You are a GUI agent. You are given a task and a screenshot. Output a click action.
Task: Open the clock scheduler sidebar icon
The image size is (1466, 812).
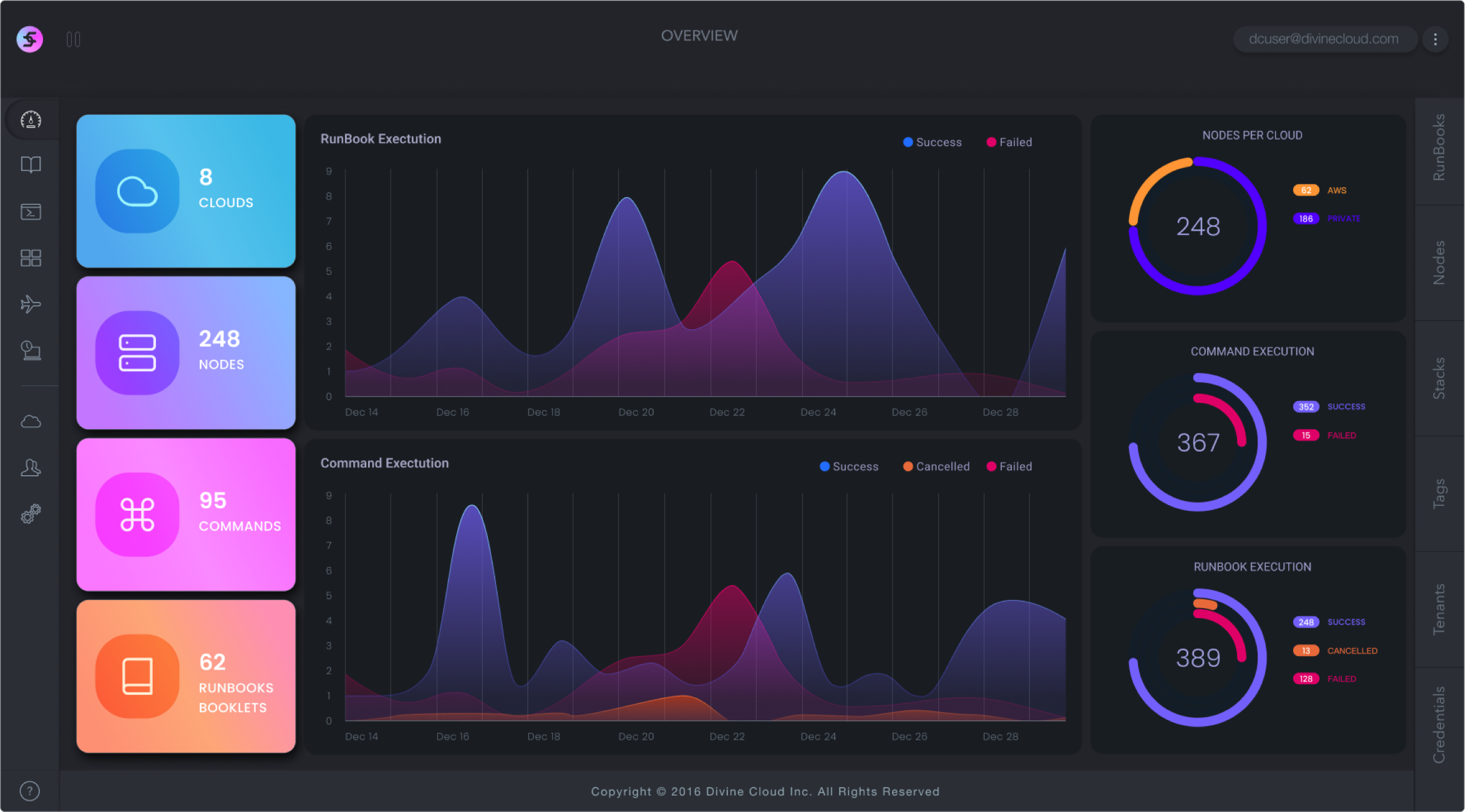tap(31, 350)
